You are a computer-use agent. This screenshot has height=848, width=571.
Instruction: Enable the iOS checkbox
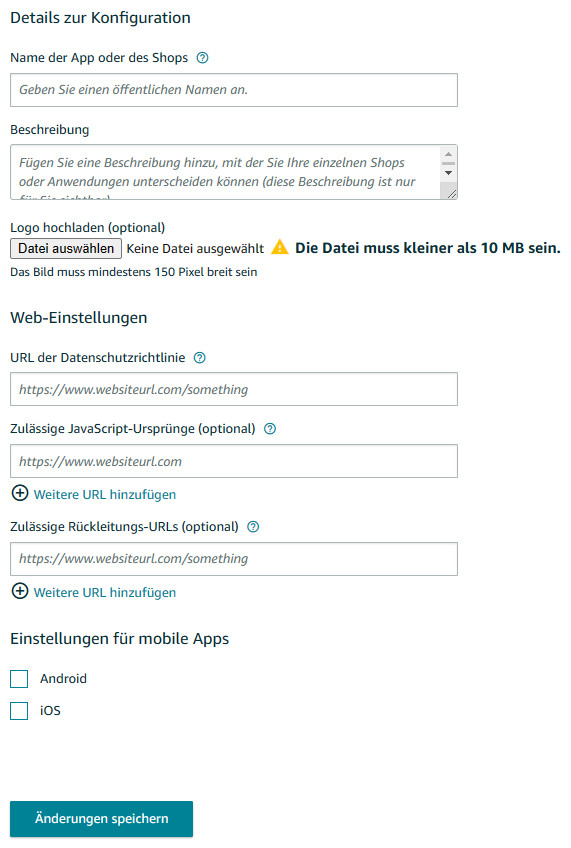point(19,711)
